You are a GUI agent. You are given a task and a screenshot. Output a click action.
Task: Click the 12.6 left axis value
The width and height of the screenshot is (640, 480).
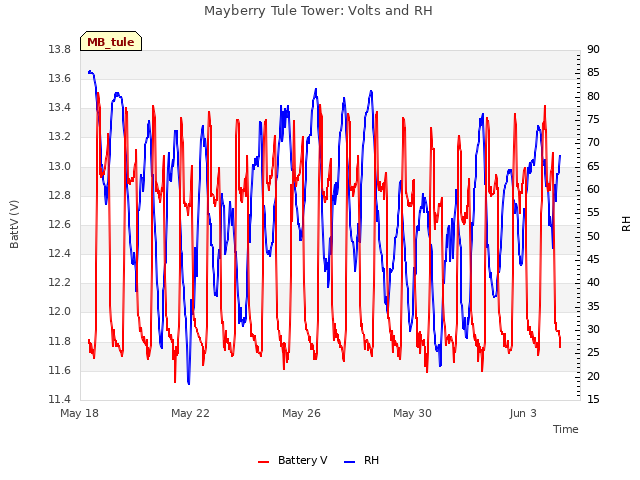[60, 224]
